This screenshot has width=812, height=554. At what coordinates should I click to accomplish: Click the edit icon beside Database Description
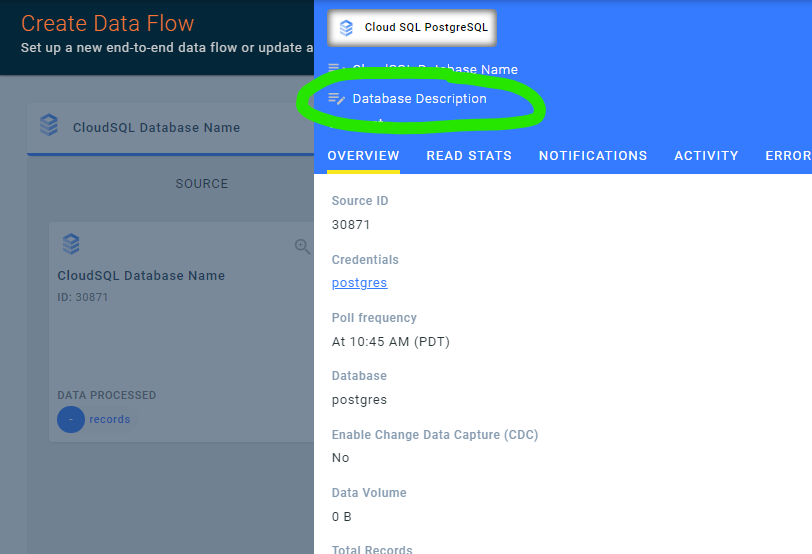click(x=337, y=98)
